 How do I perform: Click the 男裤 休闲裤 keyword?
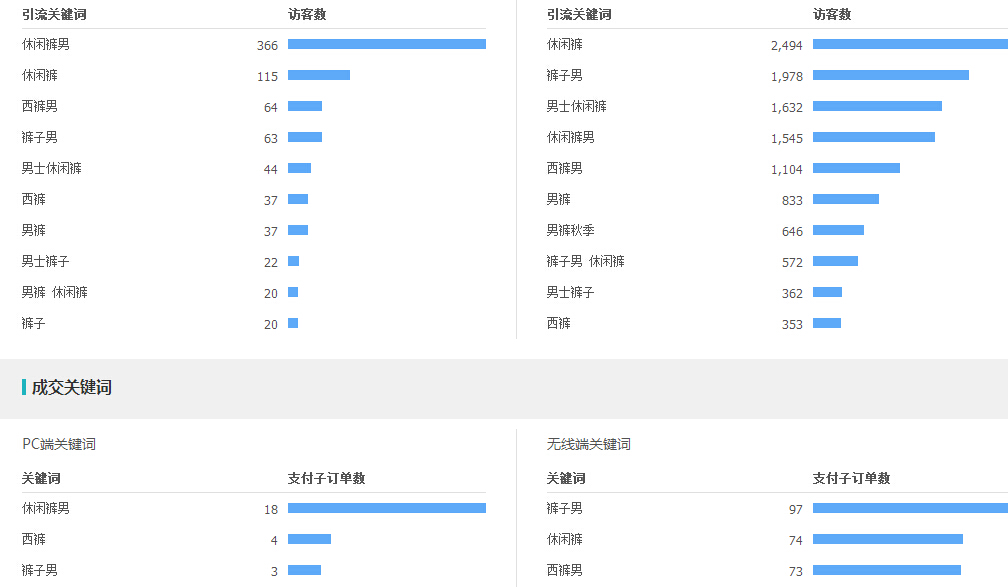[x=54, y=292]
